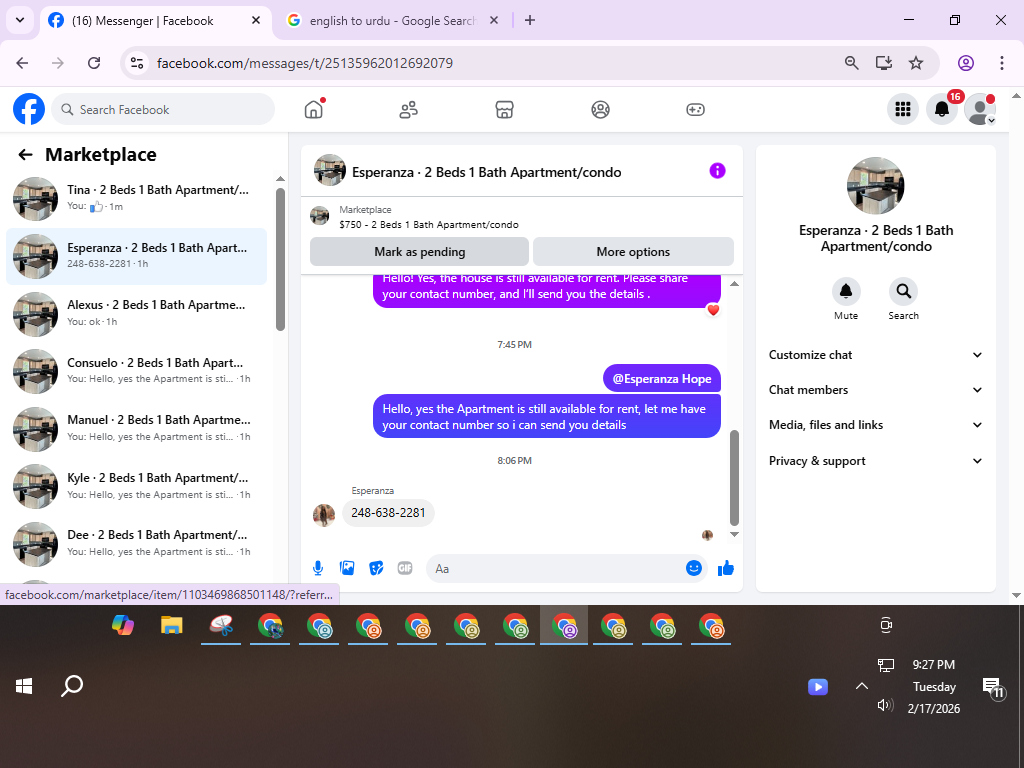Viewport: 1024px width, 768px height.
Task: Open the Alexus conversation
Action: point(136,313)
